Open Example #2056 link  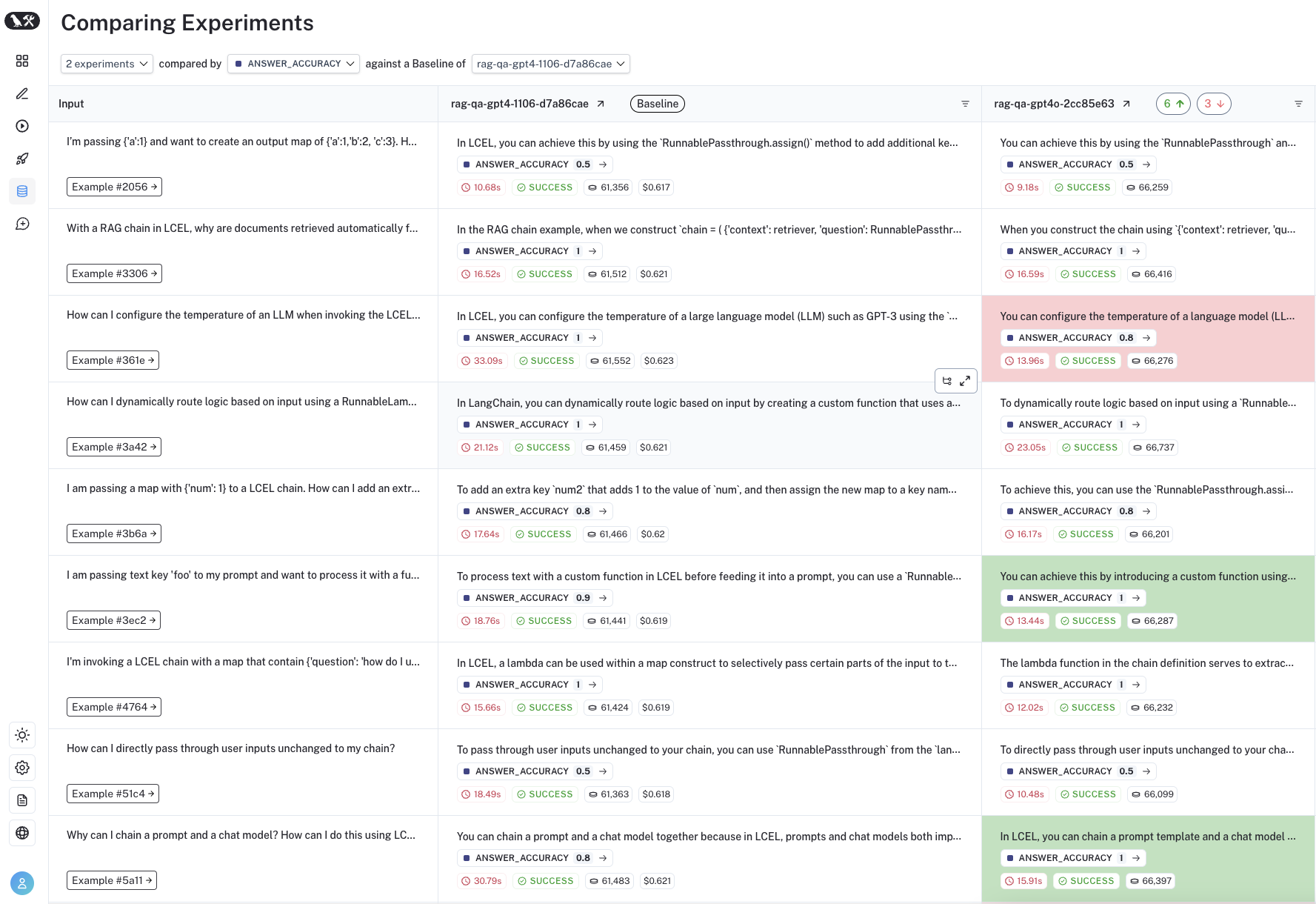click(x=114, y=187)
